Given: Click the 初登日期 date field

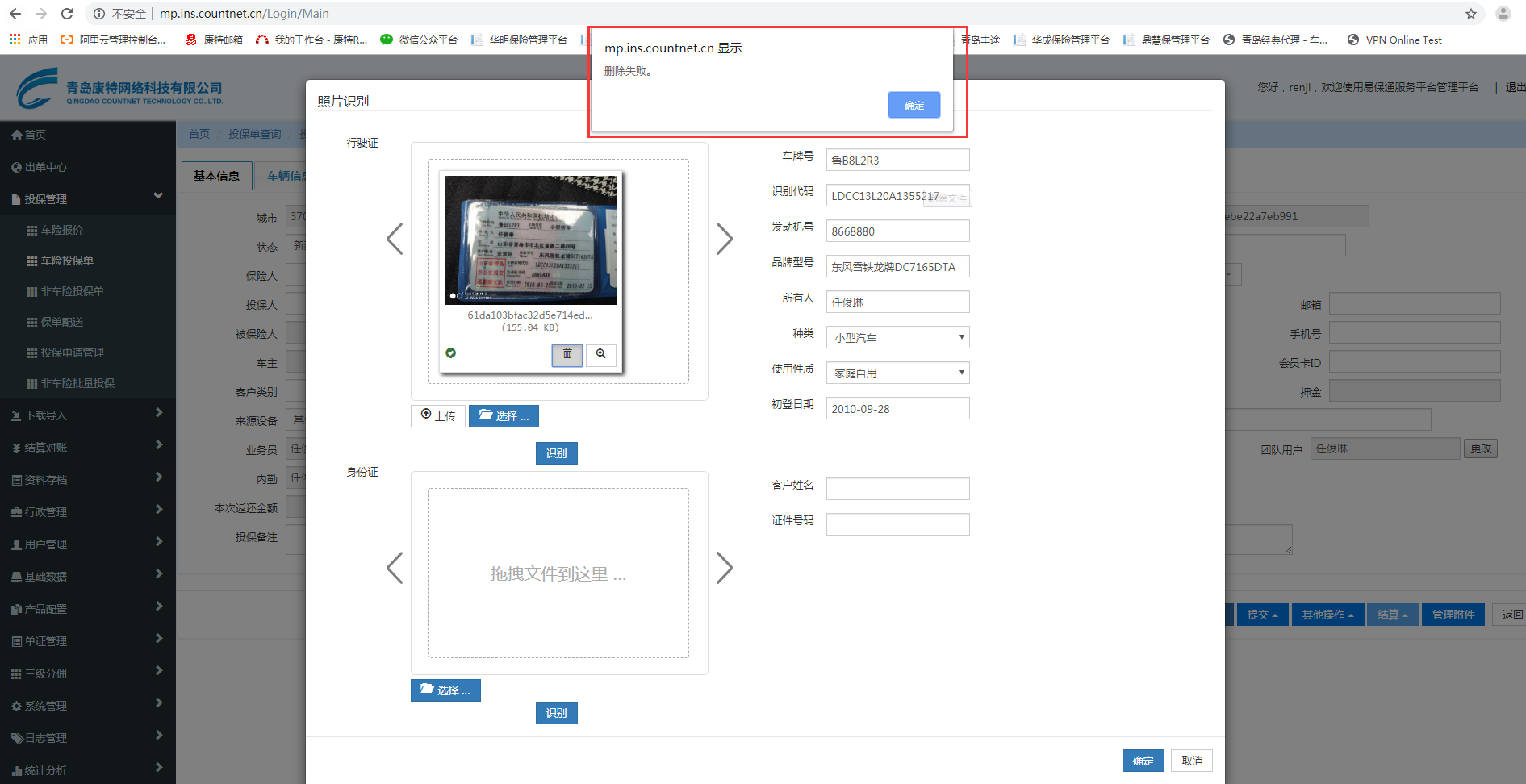Looking at the screenshot, I should (897, 408).
